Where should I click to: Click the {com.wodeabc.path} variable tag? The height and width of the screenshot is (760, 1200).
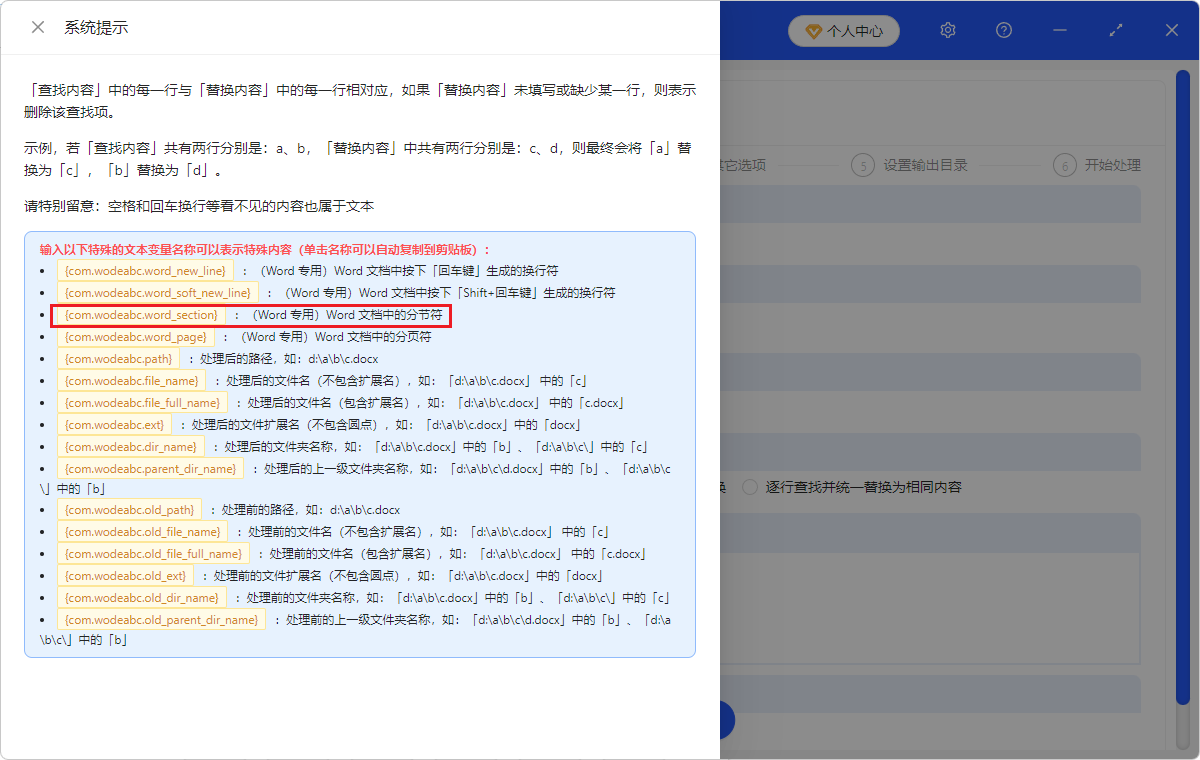pyautogui.click(x=118, y=359)
